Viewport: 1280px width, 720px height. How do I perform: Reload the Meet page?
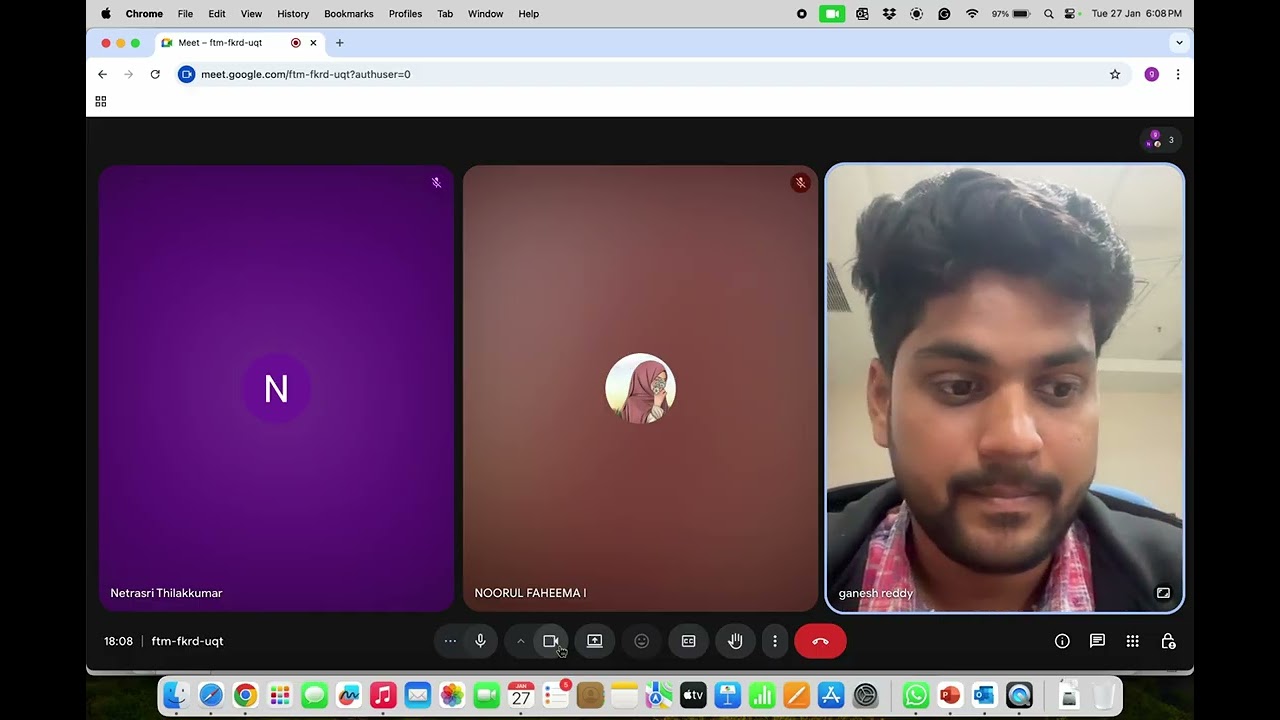tap(155, 74)
